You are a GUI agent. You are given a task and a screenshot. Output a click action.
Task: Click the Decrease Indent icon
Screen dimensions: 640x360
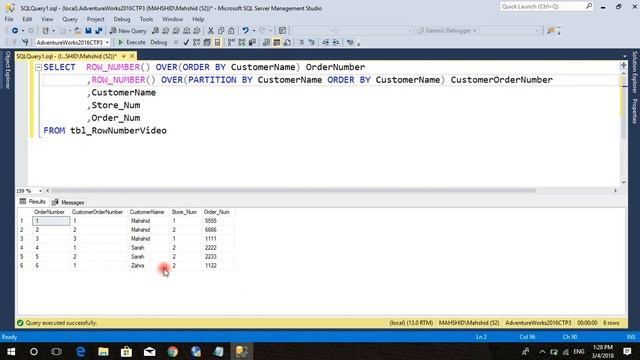[325, 42]
